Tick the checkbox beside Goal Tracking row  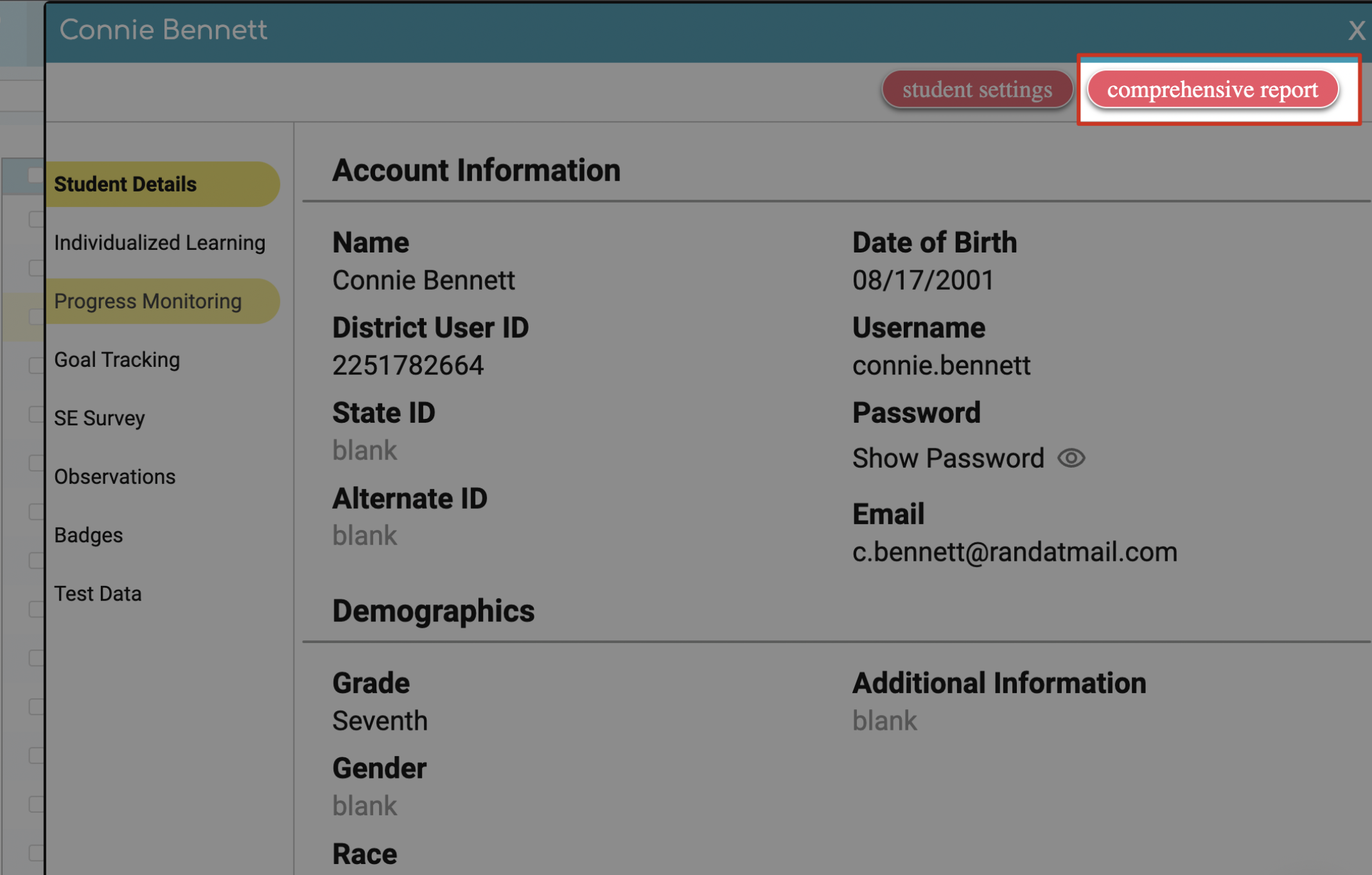click(x=36, y=365)
